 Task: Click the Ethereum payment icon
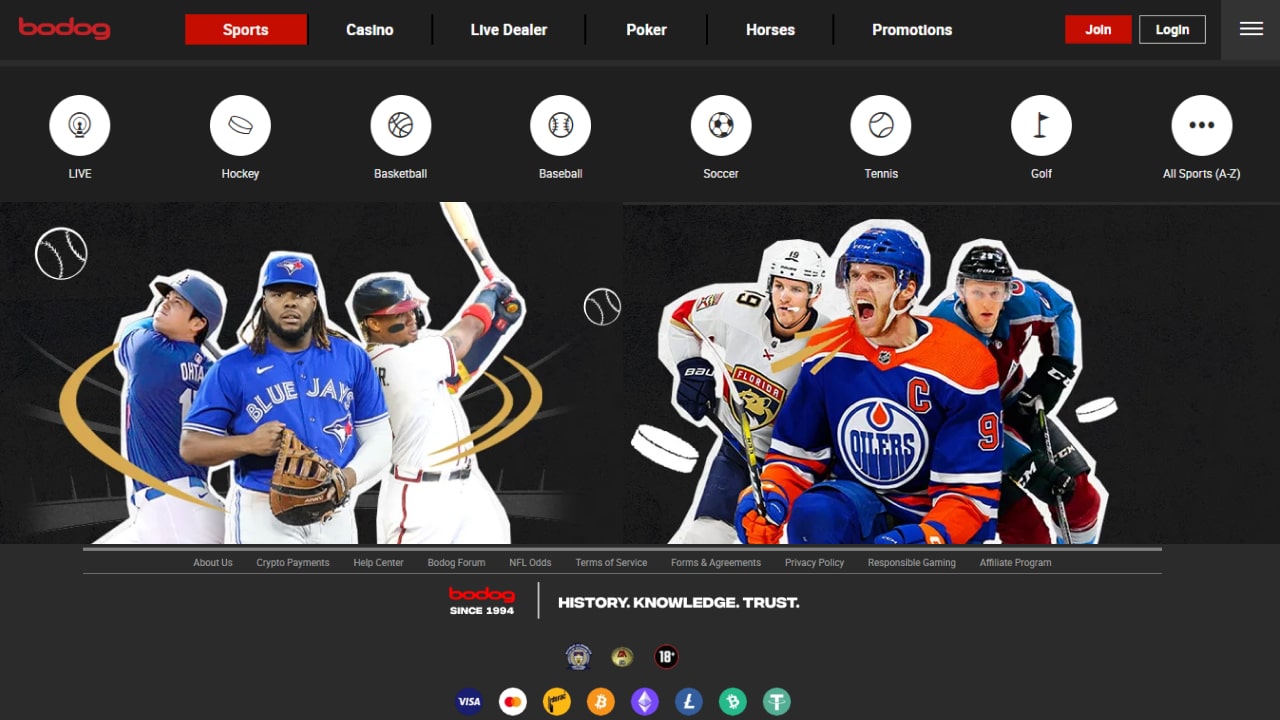click(x=645, y=702)
